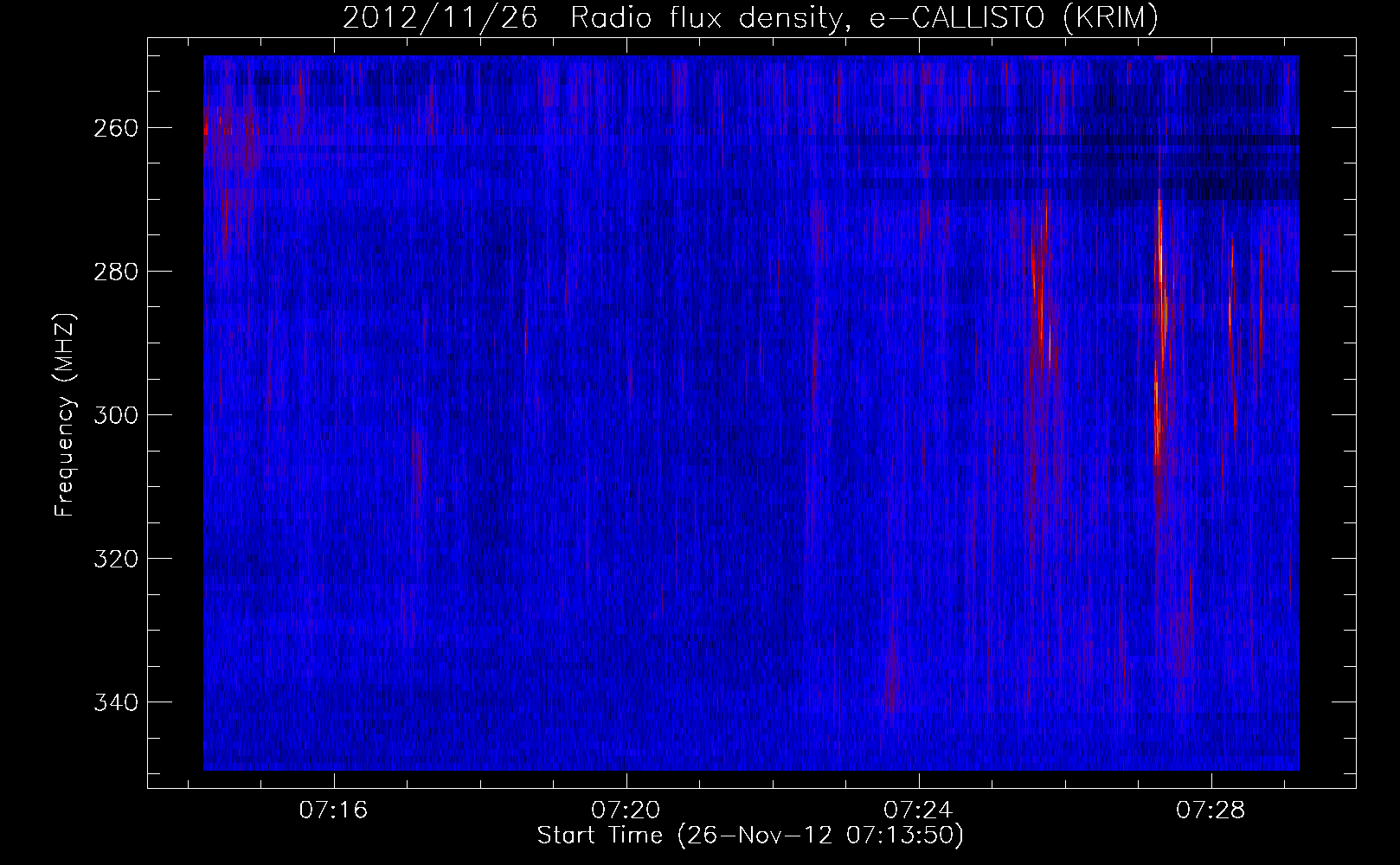Click the 300 frequency tick label
This screenshot has height=865, width=1400.
pyautogui.click(x=114, y=415)
